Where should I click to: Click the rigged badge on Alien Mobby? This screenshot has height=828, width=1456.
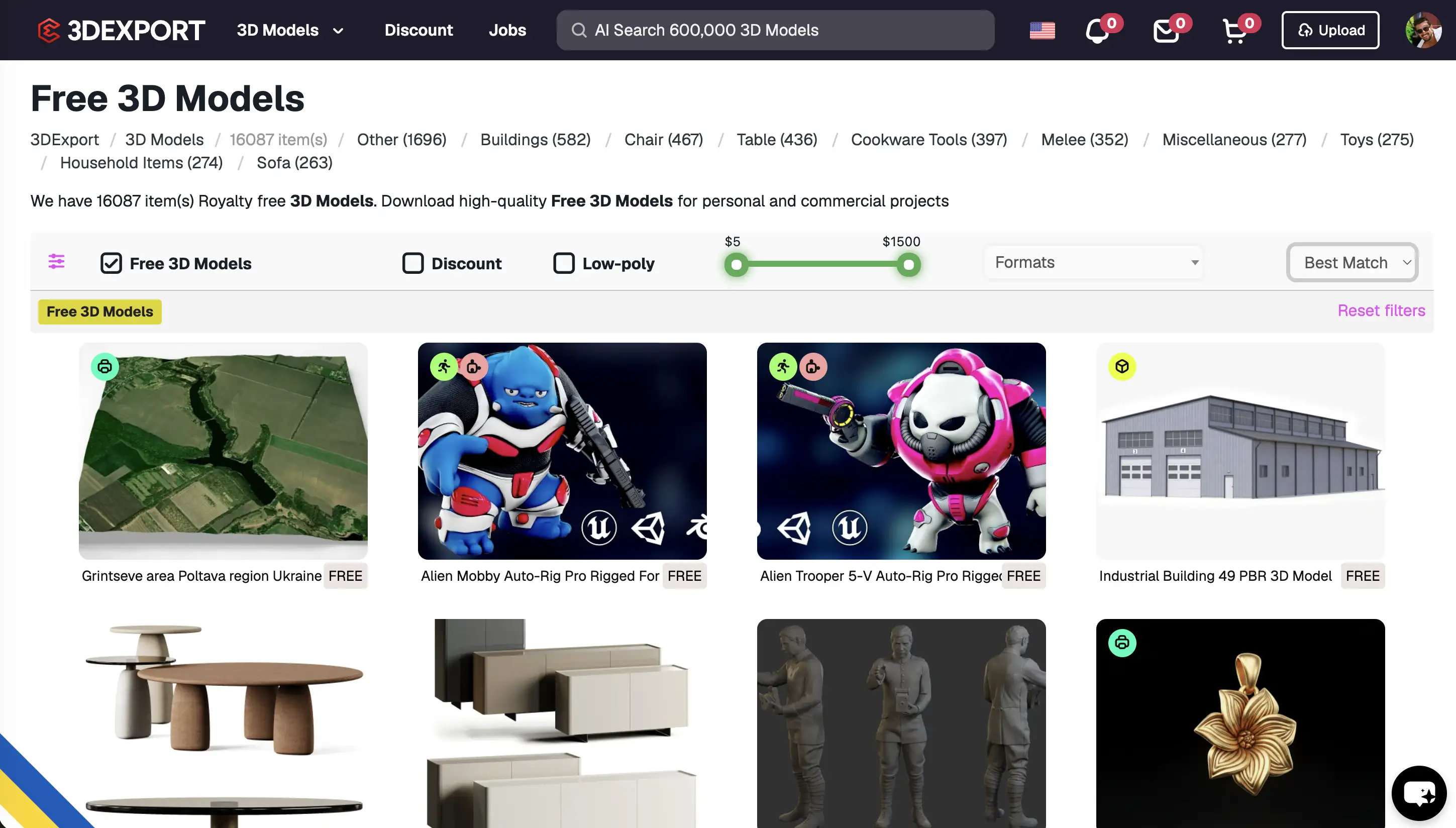click(474, 367)
